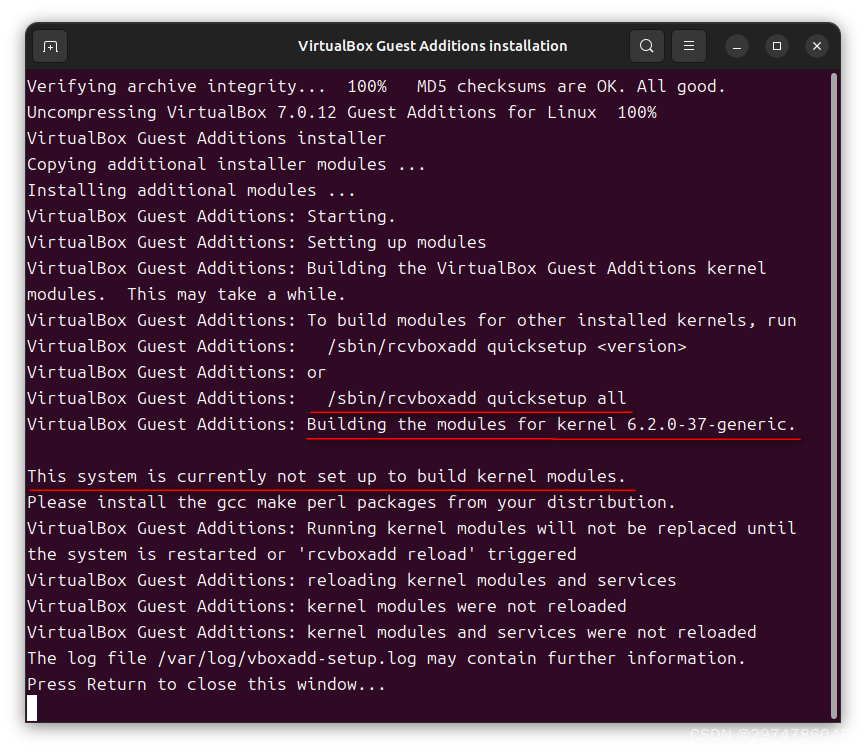The image size is (866, 751).
Task: Open the terminal search tool
Action: click(647, 46)
